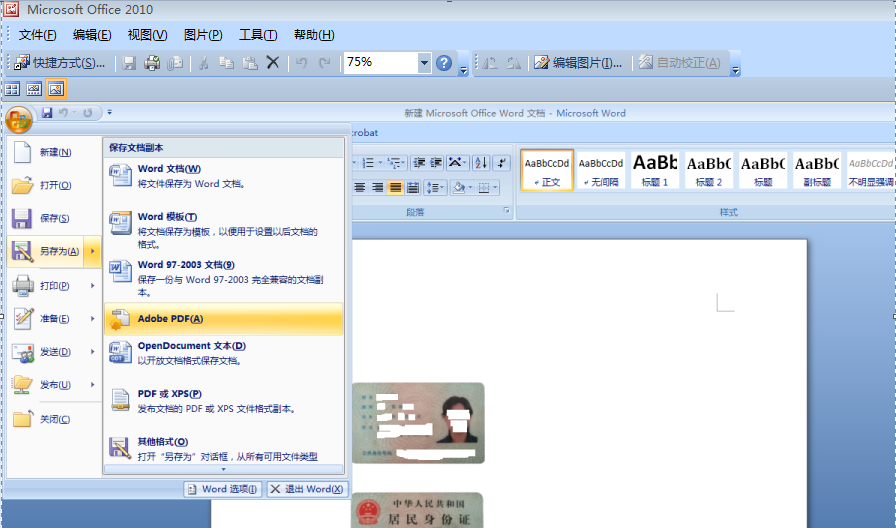Choose 其他格式(O) save option
The image size is (896, 528).
(x=223, y=449)
